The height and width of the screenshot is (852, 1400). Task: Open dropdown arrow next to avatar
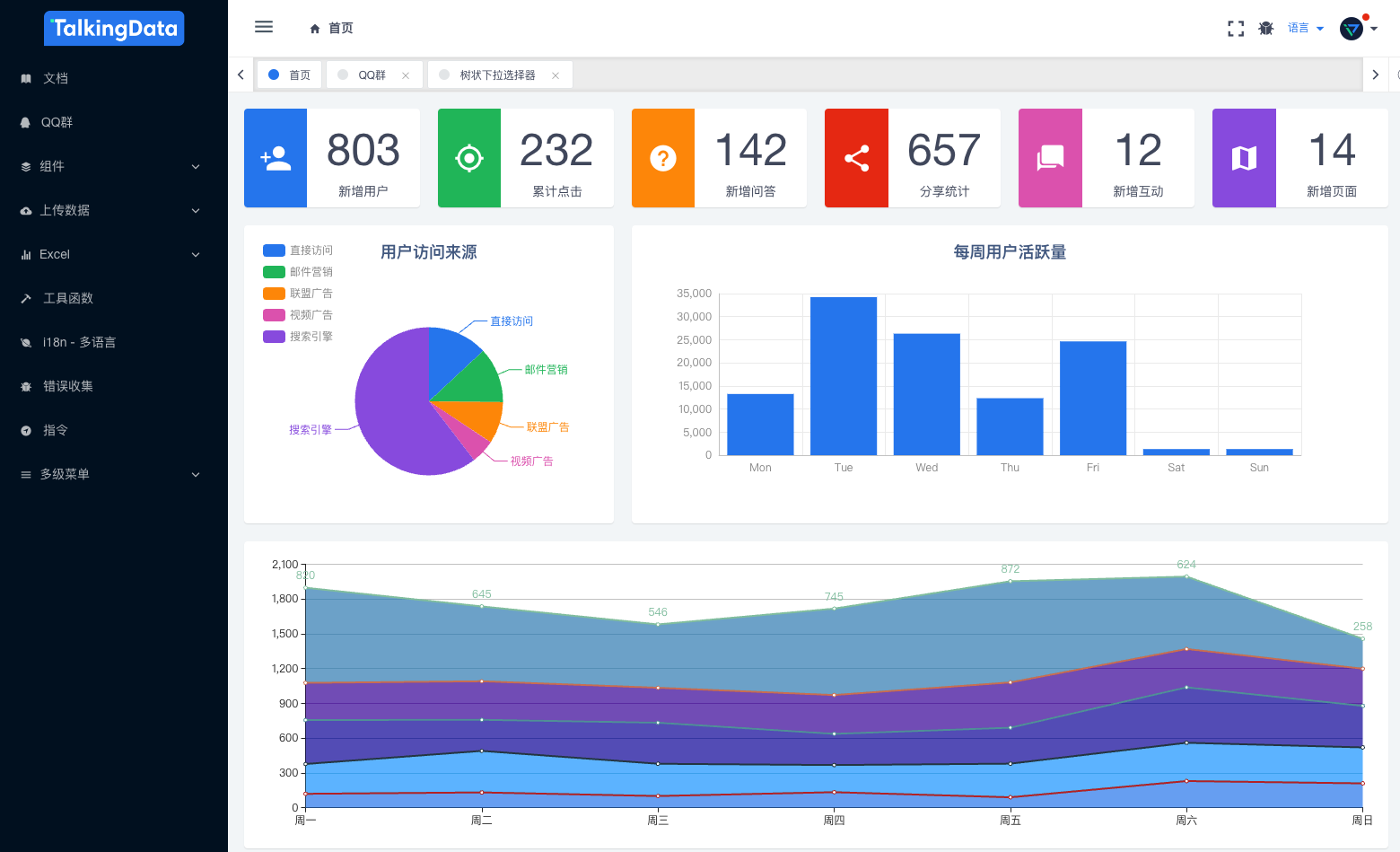click(1374, 29)
